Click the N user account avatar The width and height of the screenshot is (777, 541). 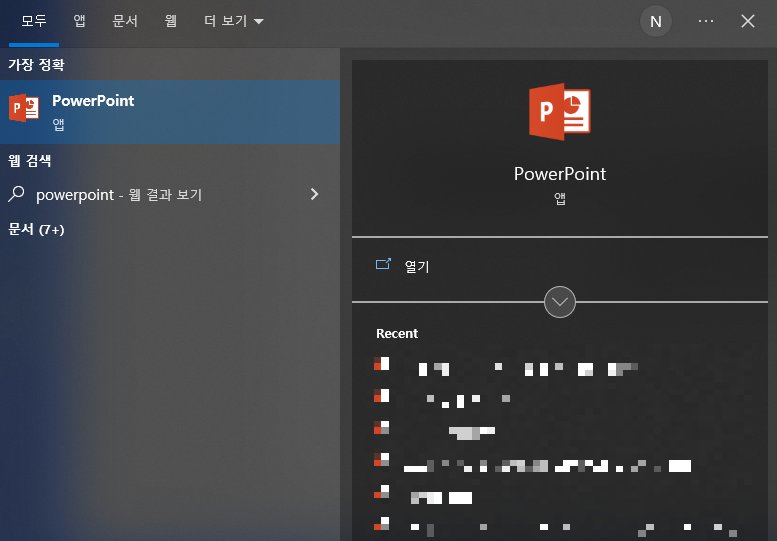coord(656,21)
